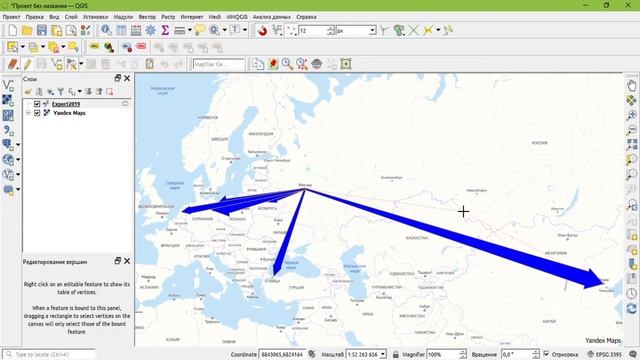Click the purple Sigma statistics icon
This screenshot has height=360, width=640.
coord(165,31)
